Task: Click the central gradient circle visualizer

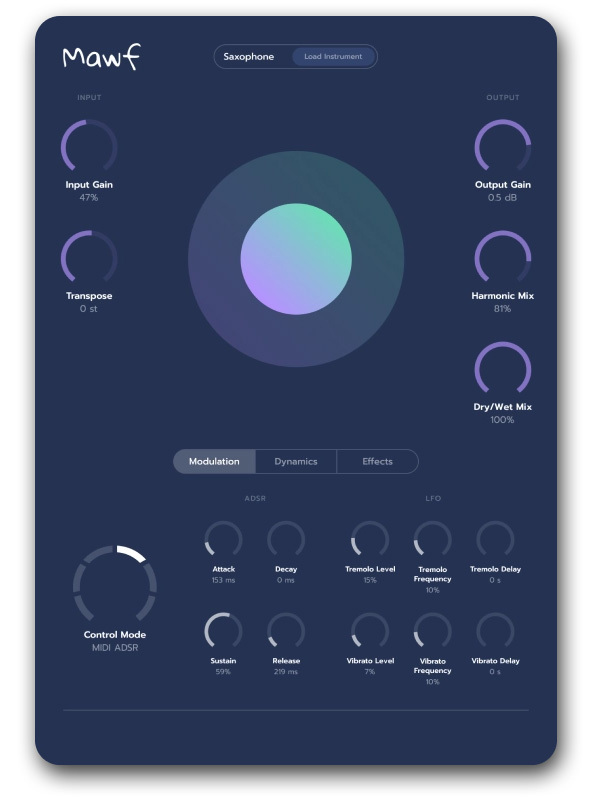Action: coord(296,258)
